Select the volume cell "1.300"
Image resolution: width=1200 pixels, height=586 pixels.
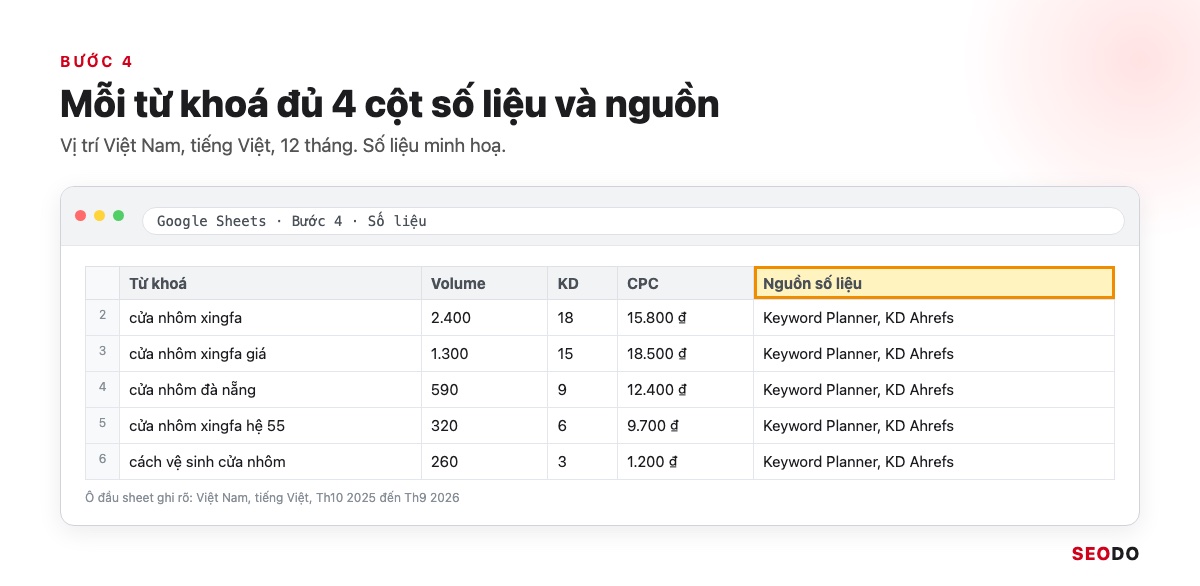pos(484,354)
